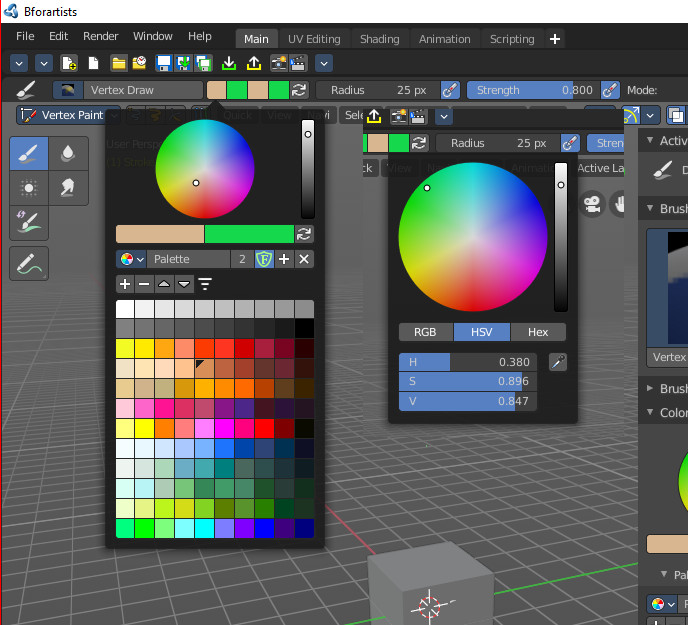Toggle pressure sensitivity for Strength
This screenshot has width=688, height=625.
(610, 90)
